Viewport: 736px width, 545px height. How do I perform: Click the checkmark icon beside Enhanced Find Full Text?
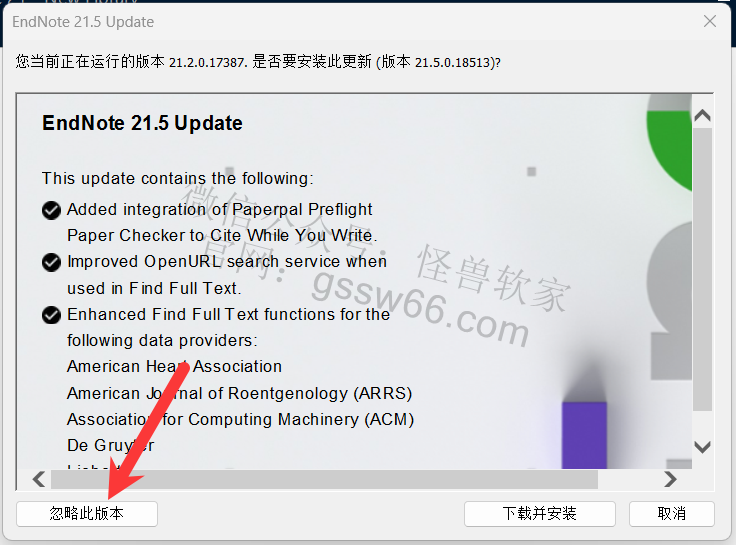click(51, 315)
